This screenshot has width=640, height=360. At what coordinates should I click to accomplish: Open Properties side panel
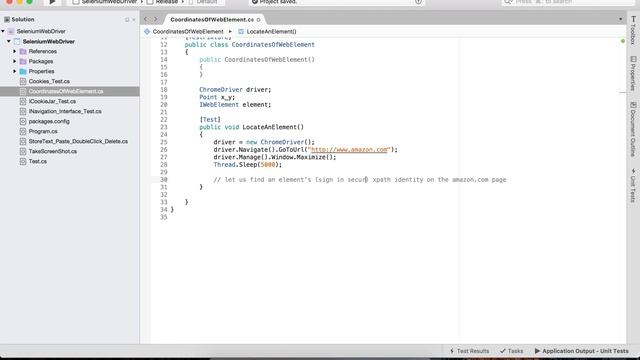click(x=633, y=73)
